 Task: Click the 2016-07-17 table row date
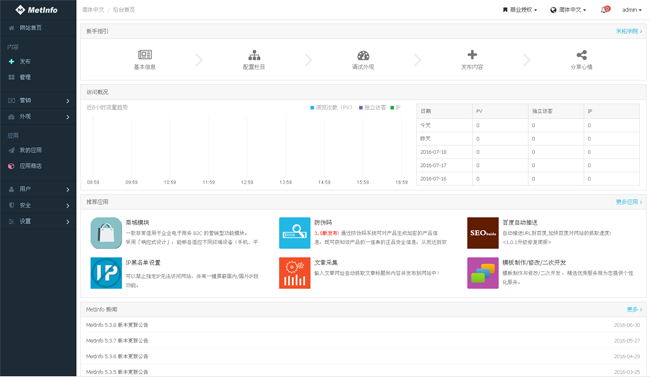pos(433,165)
